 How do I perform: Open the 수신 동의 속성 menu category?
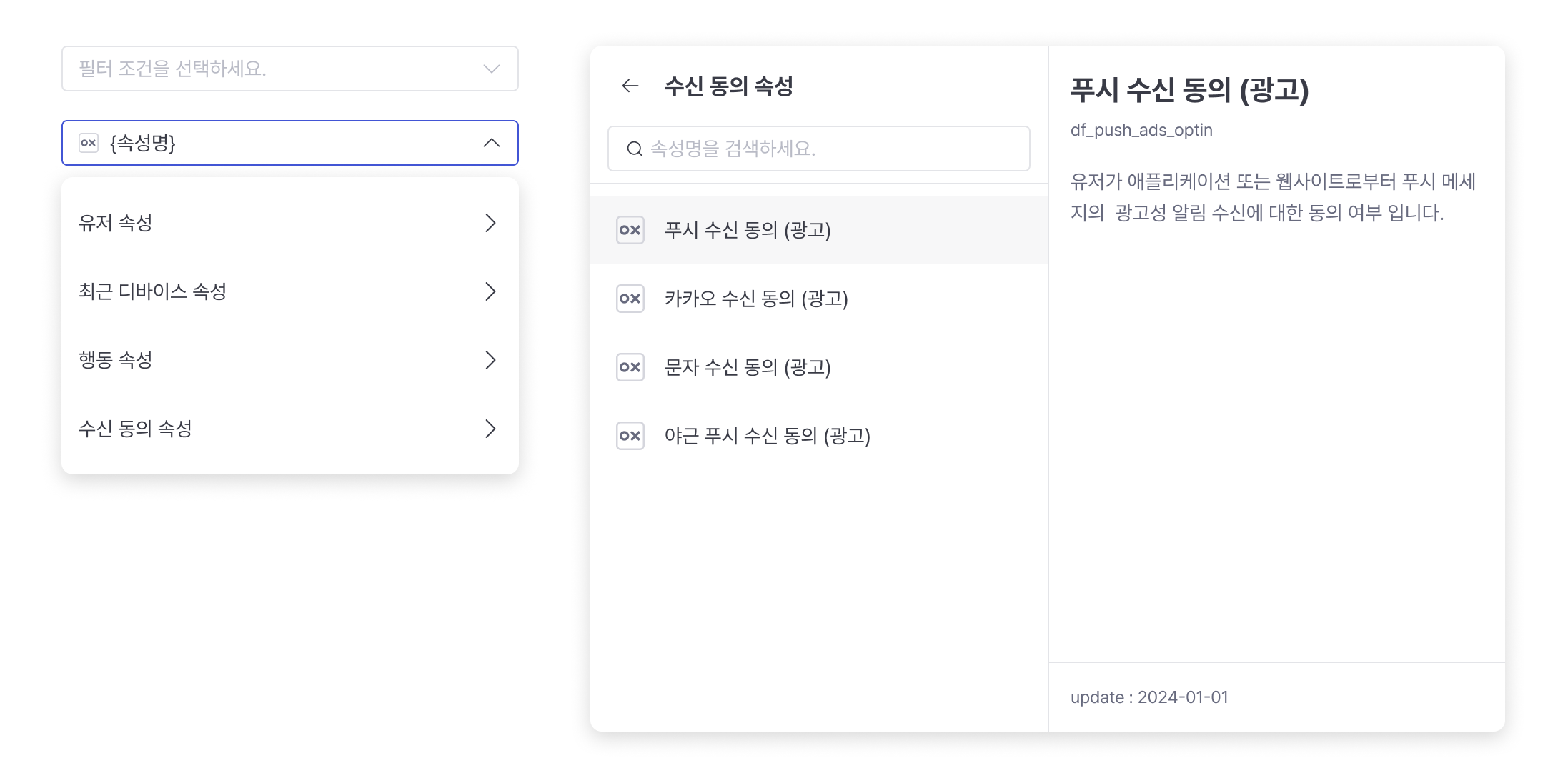click(x=290, y=429)
